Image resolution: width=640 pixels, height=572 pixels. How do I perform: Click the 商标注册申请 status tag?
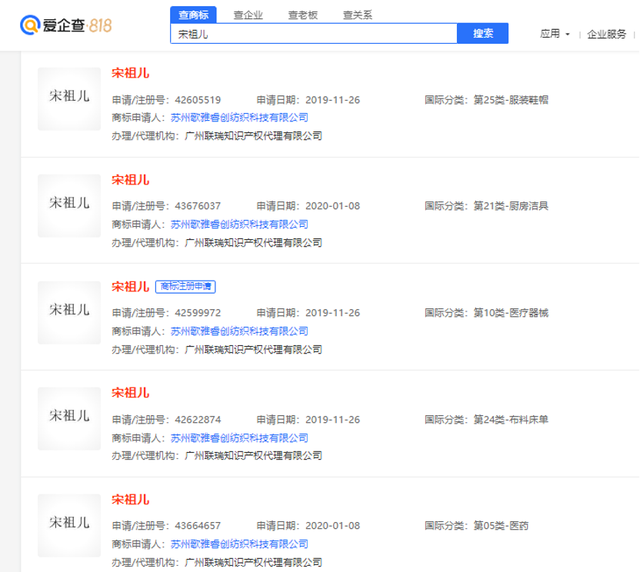pos(186,287)
